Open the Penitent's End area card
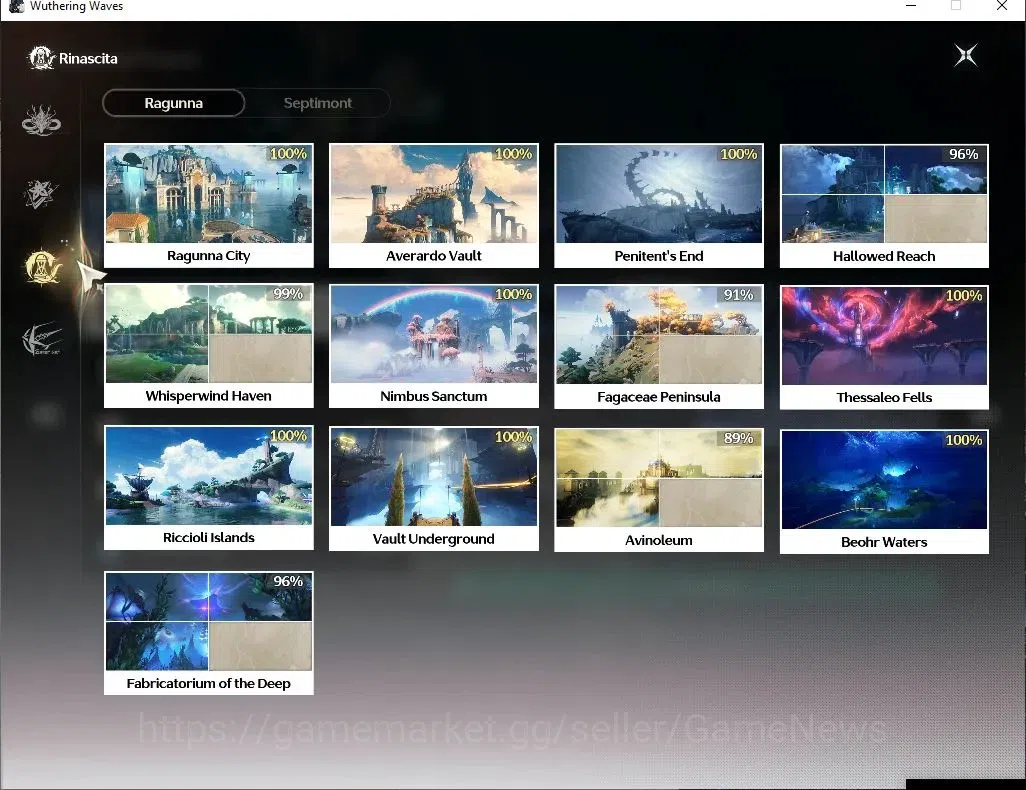 coord(659,206)
